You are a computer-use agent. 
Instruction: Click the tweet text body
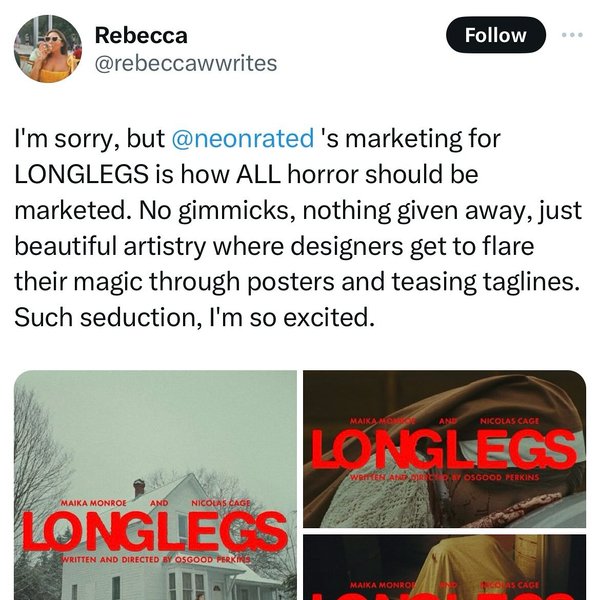[x=297, y=232]
